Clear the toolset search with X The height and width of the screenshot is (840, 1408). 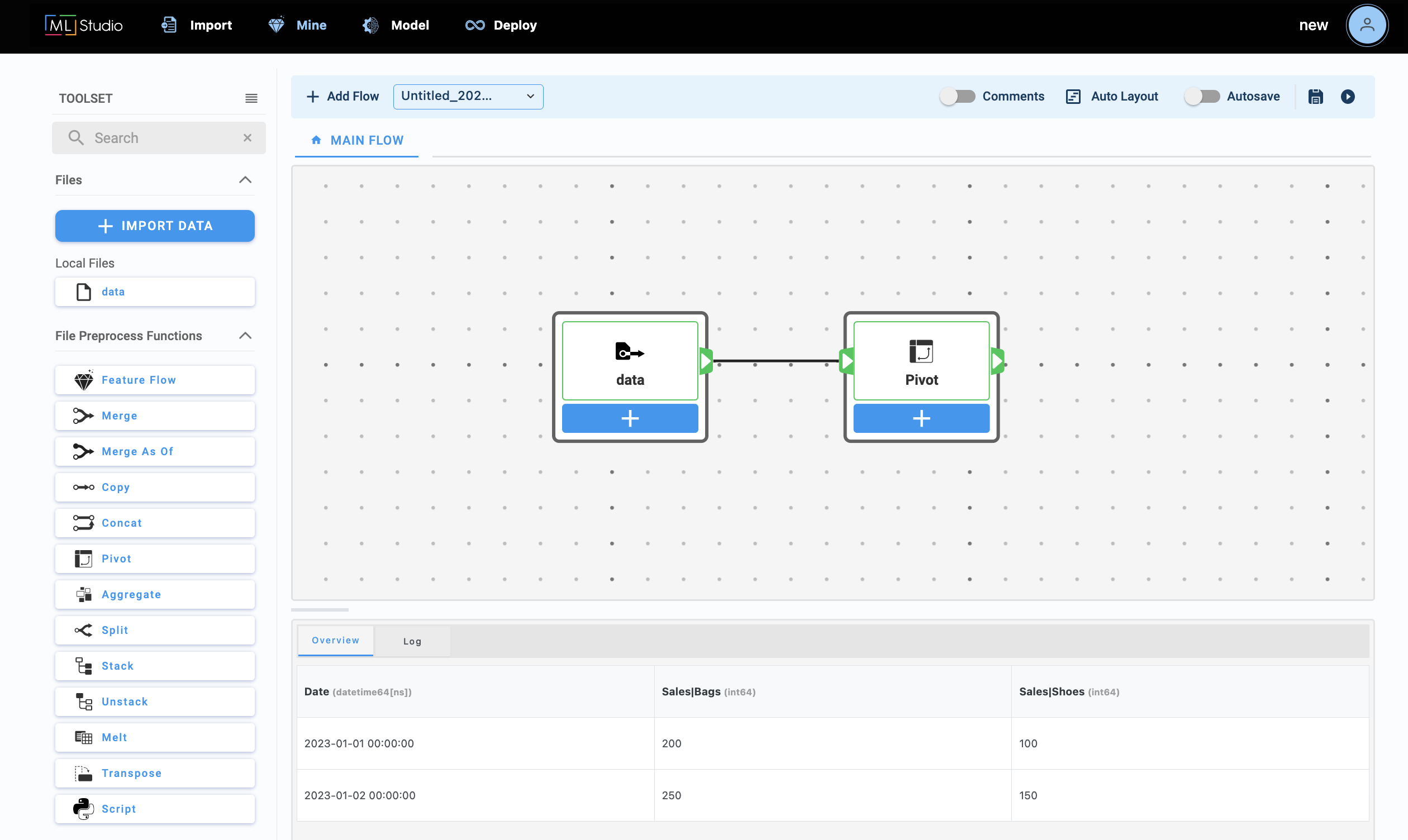(248, 138)
